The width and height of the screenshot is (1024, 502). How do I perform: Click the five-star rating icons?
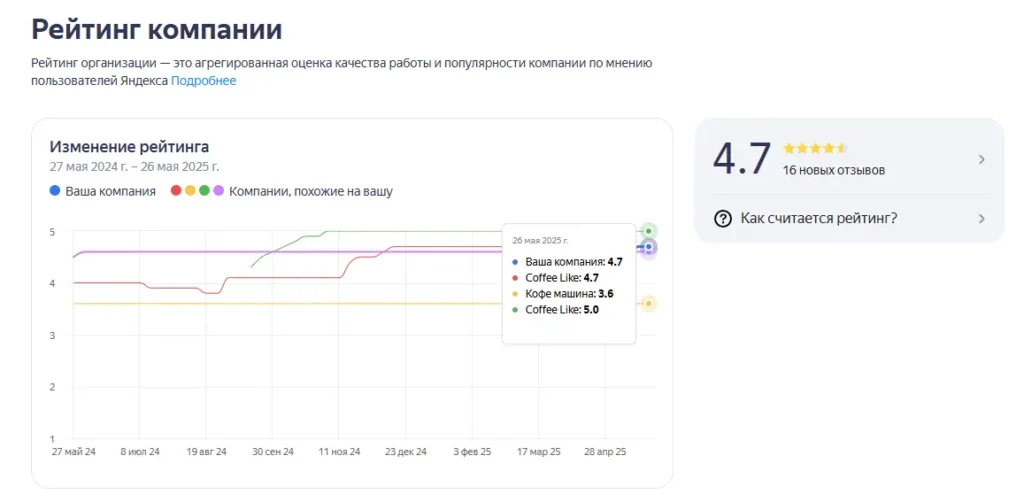point(815,148)
